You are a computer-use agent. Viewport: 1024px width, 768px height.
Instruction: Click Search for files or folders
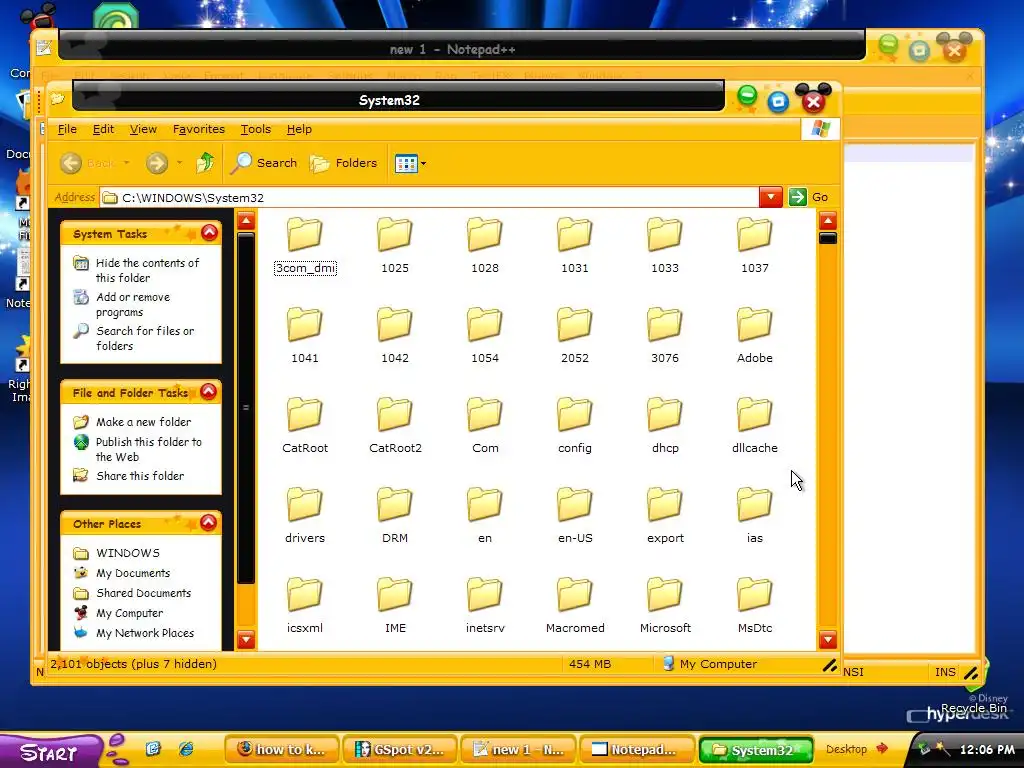point(145,338)
